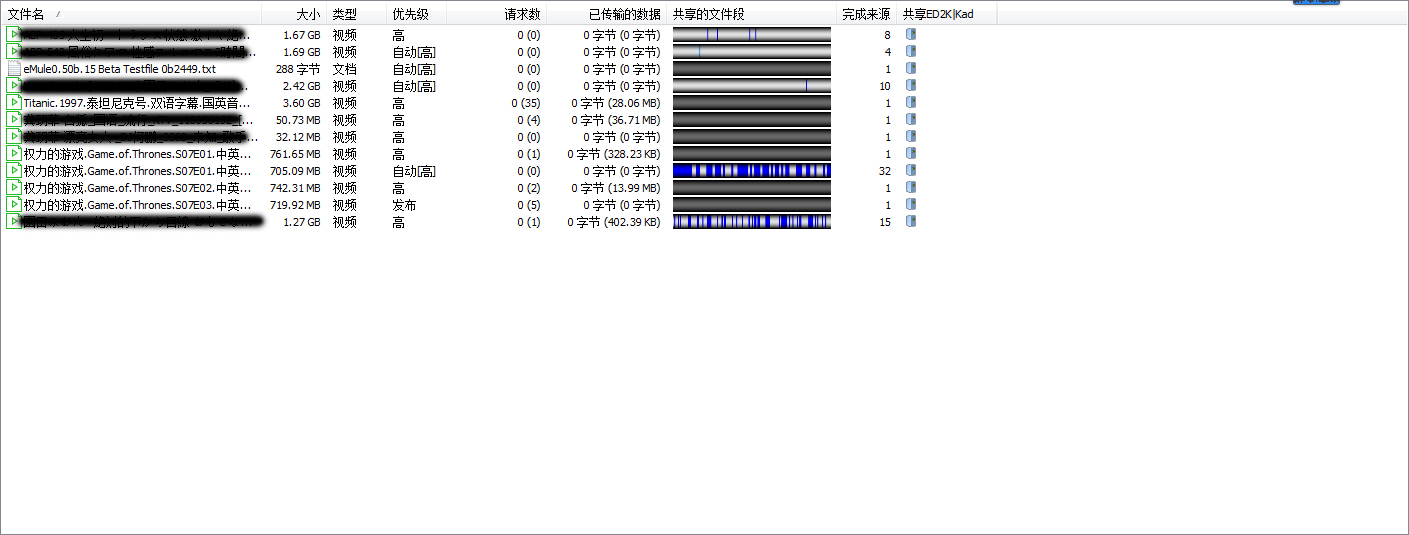Click the 发布 priority cell

point(404,205)
